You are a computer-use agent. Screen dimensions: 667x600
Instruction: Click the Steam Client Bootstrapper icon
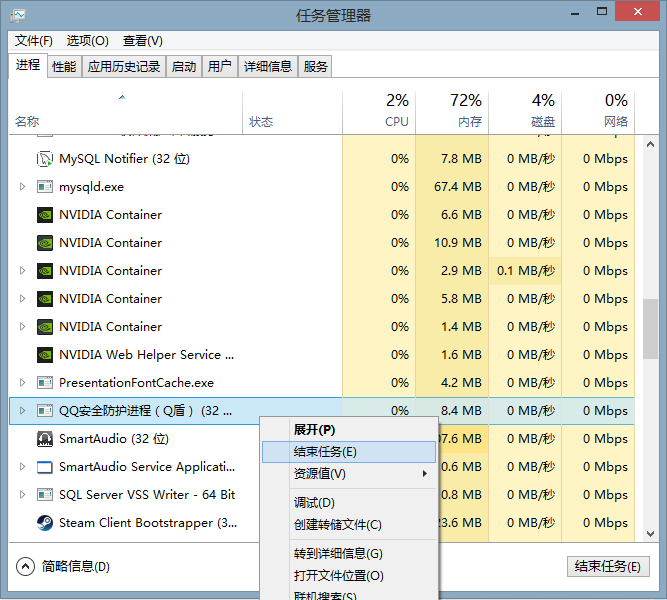[45, 523]
